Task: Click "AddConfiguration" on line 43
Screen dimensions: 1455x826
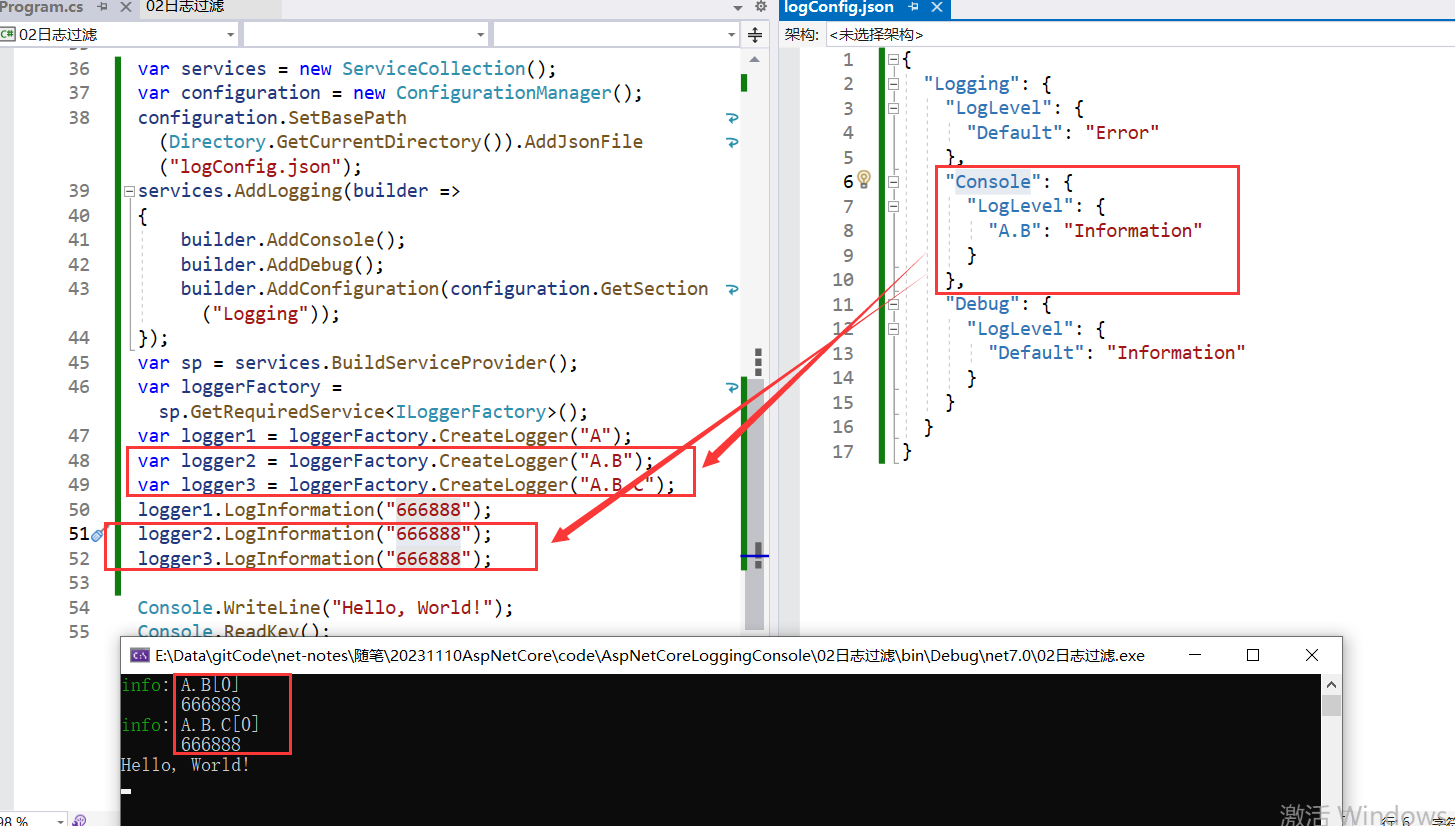Action: pyautogui.click(x=353, y=289)
